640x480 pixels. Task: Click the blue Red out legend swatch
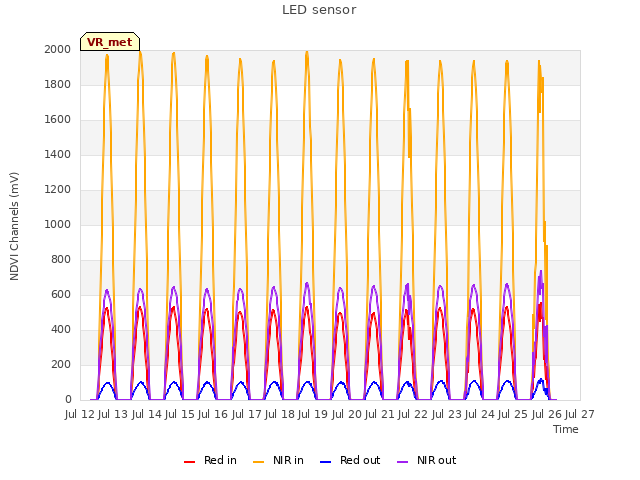pos(325,462)
